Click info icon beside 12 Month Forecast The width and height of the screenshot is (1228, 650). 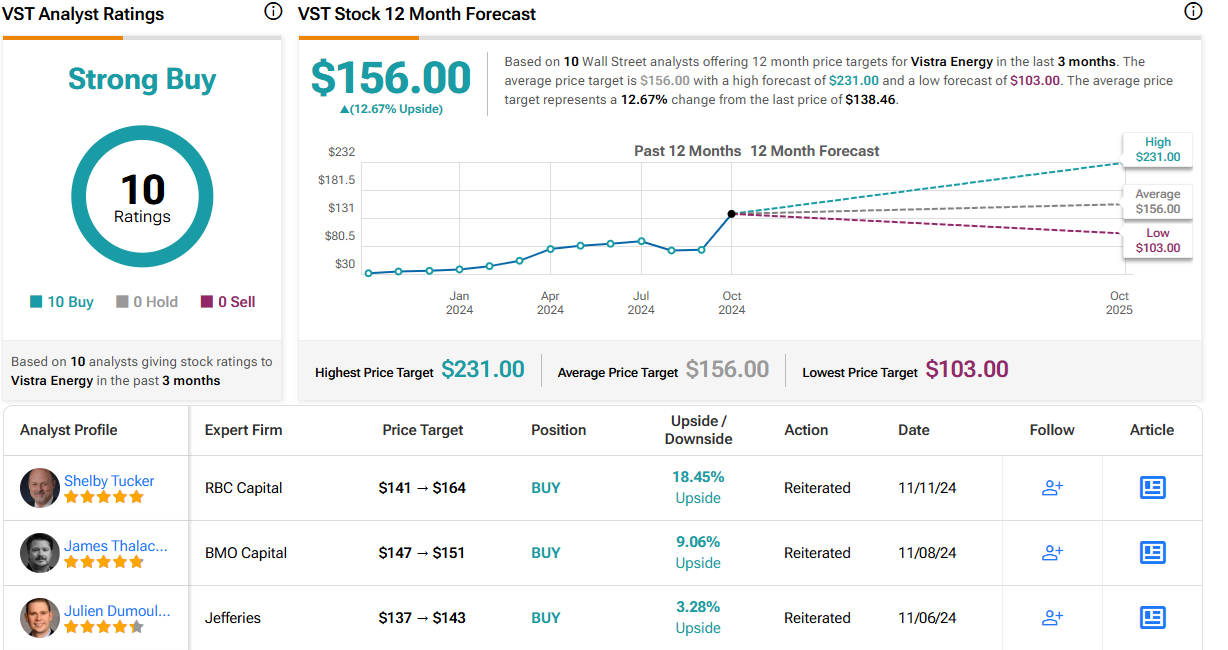(1193, 12)
